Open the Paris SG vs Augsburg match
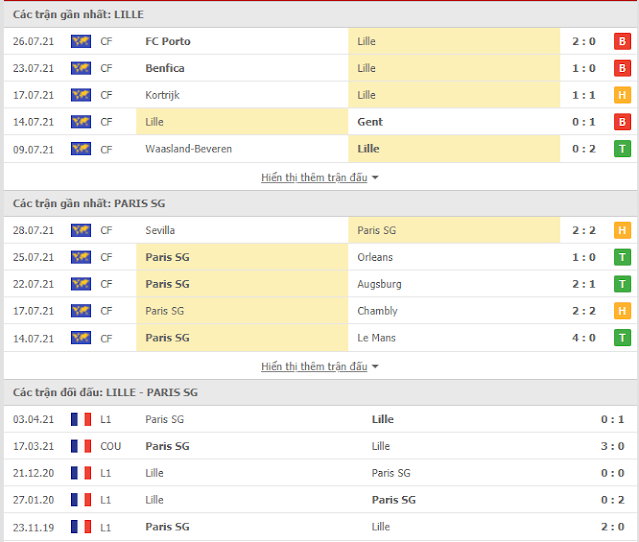Viewport: 639px width, 542px height. (320, 284)
